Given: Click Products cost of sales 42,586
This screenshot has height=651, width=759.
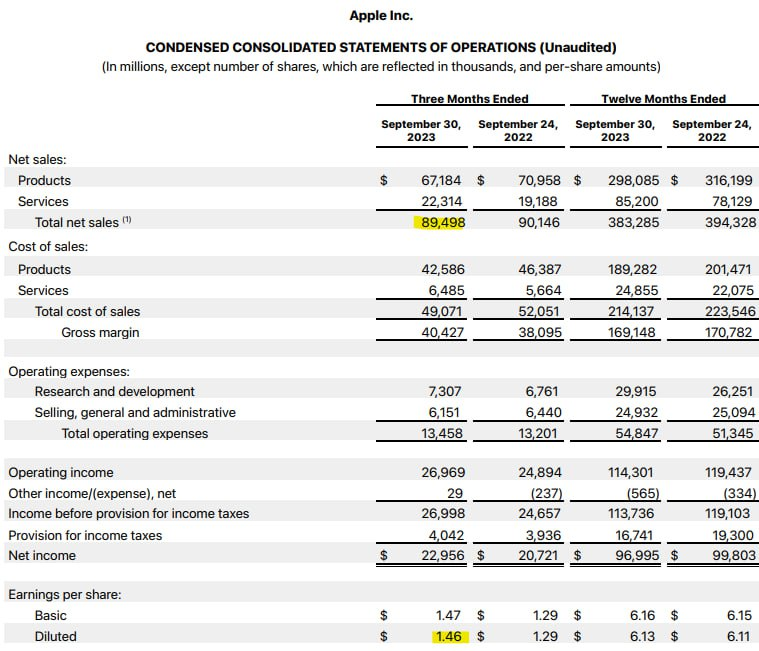Looking at the screenshot, I should (442, 270).
